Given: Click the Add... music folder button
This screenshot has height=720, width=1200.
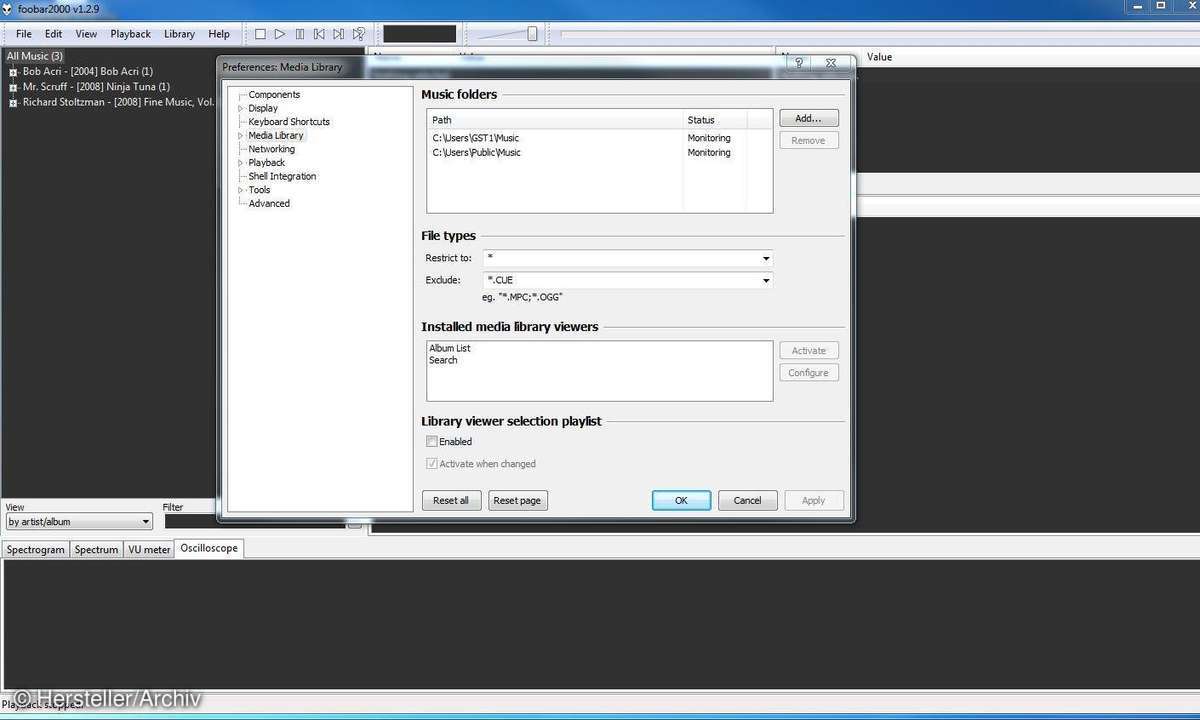Looking at the screenshot, I should tap(809, 118).
